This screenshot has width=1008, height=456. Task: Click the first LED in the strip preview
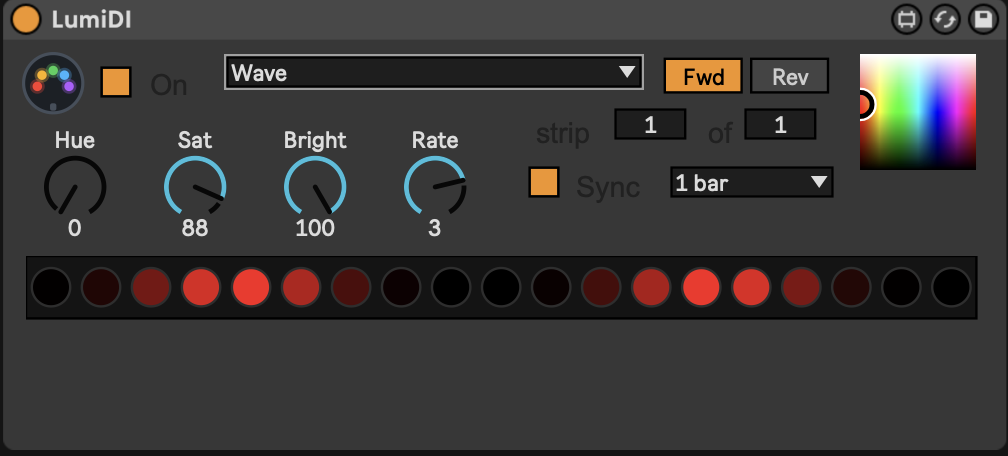click(51, 287)
